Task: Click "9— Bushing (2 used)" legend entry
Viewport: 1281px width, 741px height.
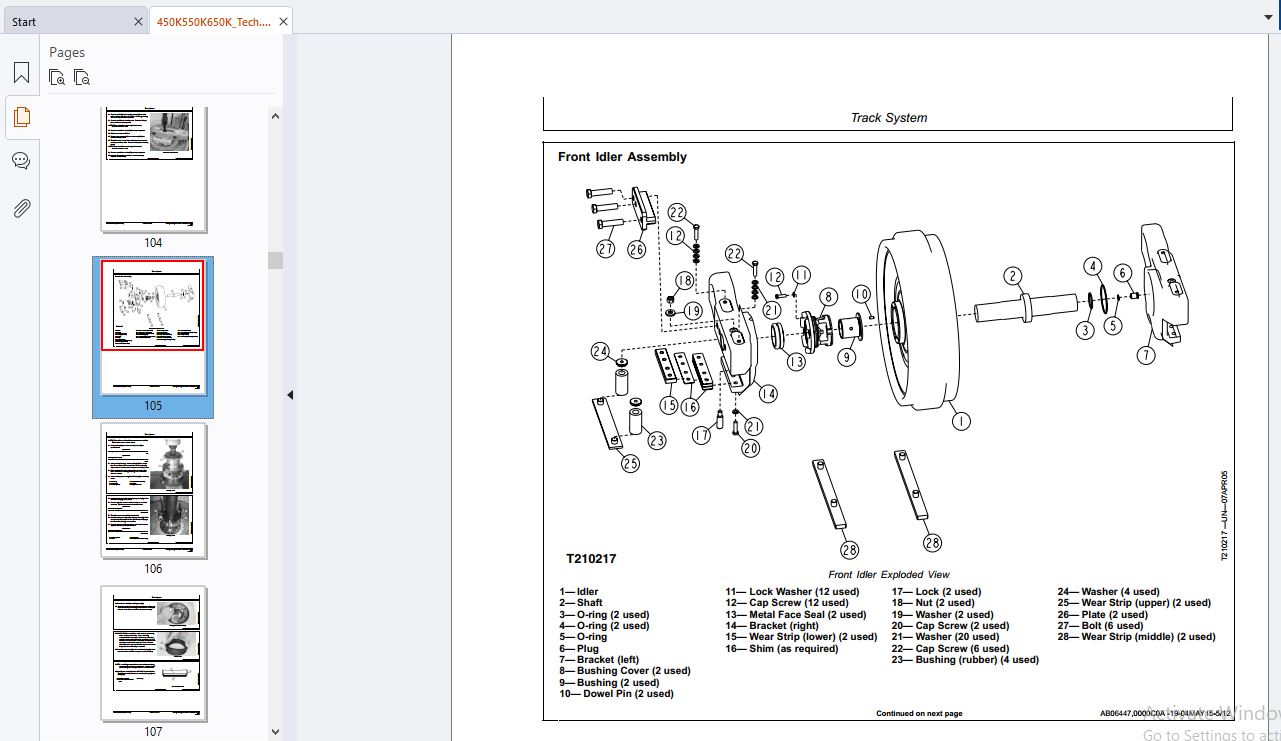Action: pos(609,683)
